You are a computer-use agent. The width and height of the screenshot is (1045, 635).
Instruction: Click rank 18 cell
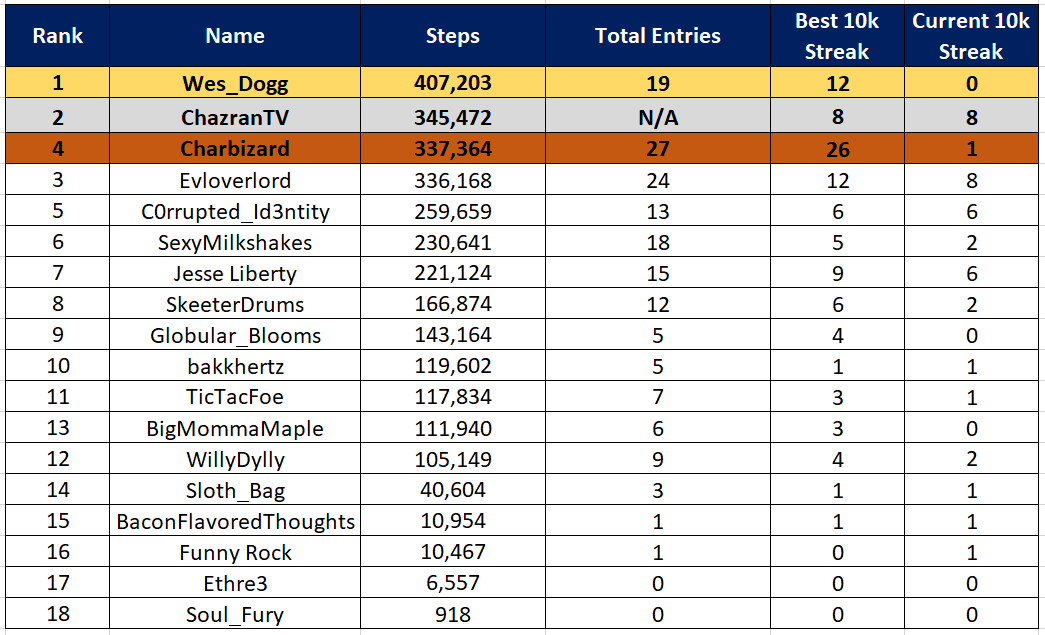tap(57, 614)
